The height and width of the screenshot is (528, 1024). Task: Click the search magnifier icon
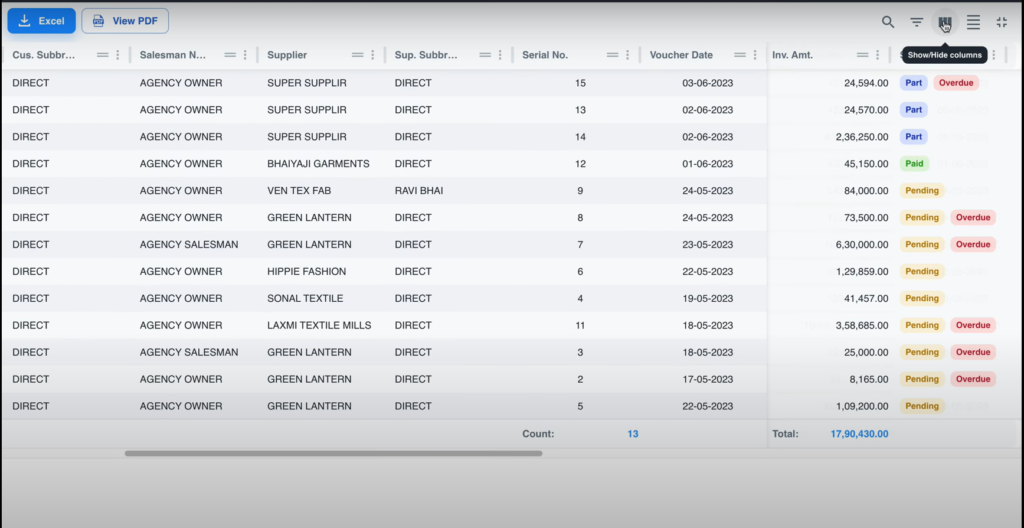click(887, 22)
